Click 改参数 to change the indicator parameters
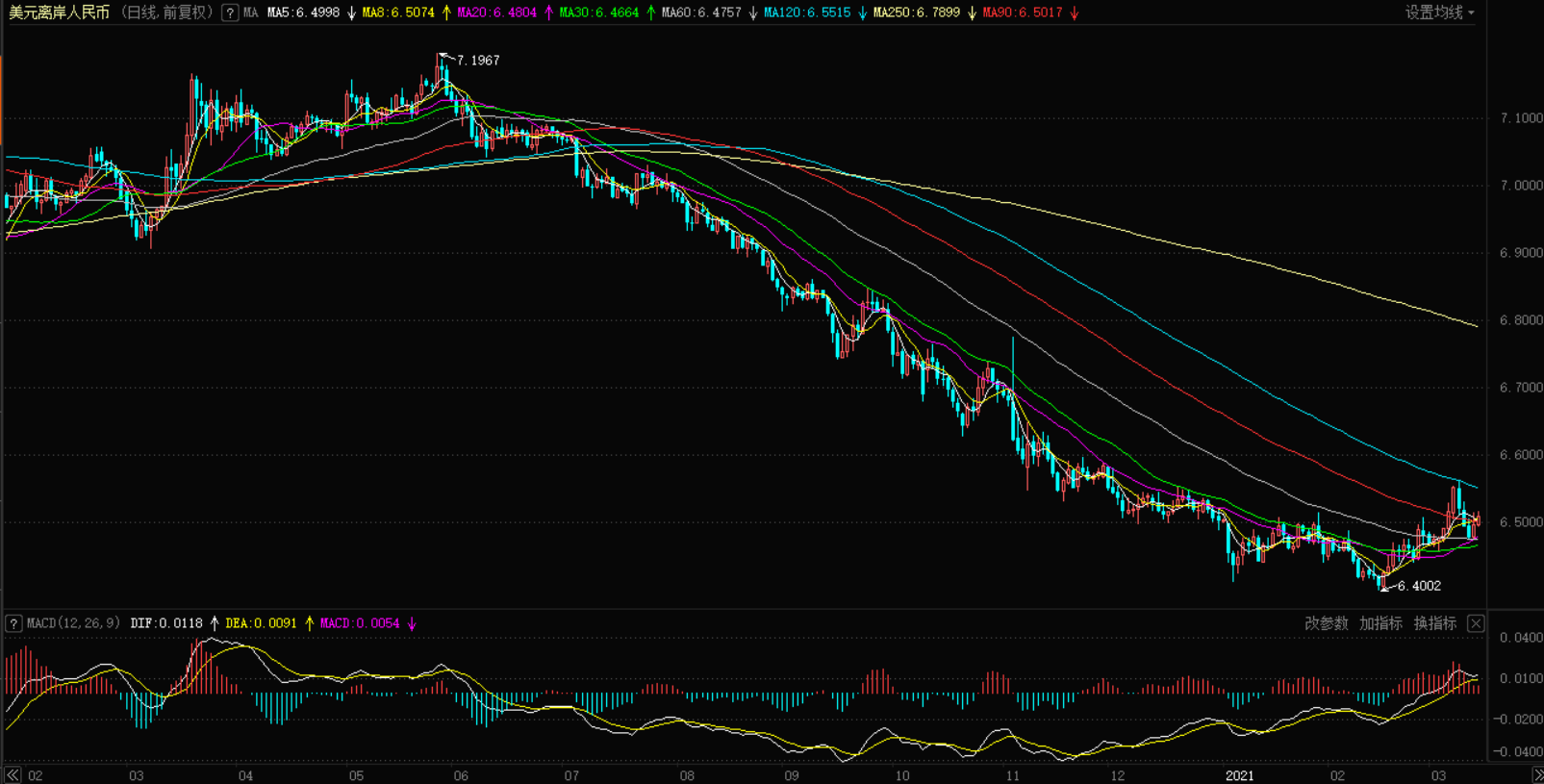 click(1326, 623)
